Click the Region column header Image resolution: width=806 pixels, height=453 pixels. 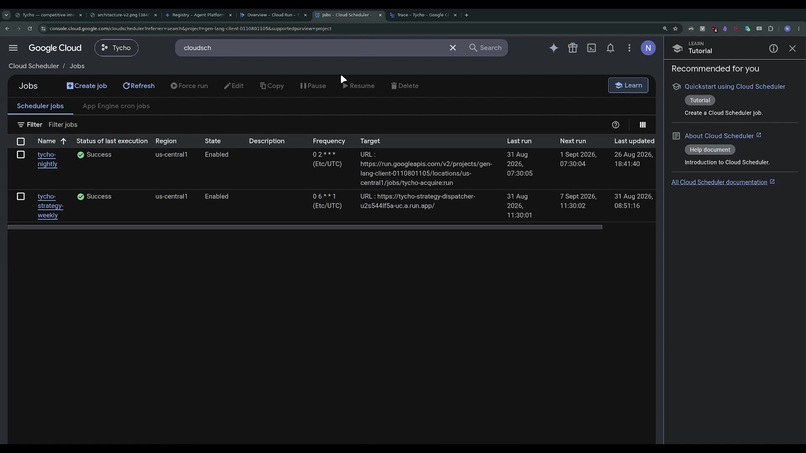[x=166, y=141]
